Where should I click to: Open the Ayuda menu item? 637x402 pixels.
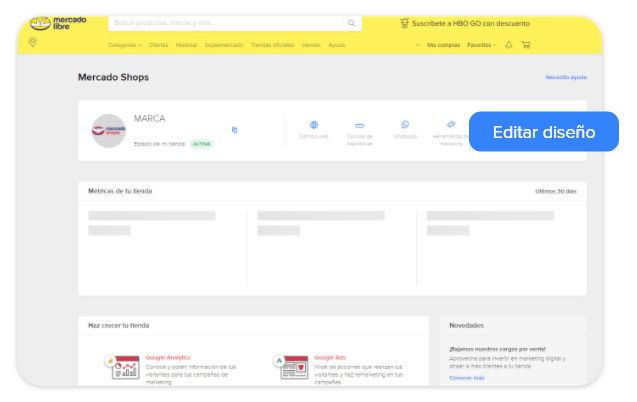click(336, 45)
